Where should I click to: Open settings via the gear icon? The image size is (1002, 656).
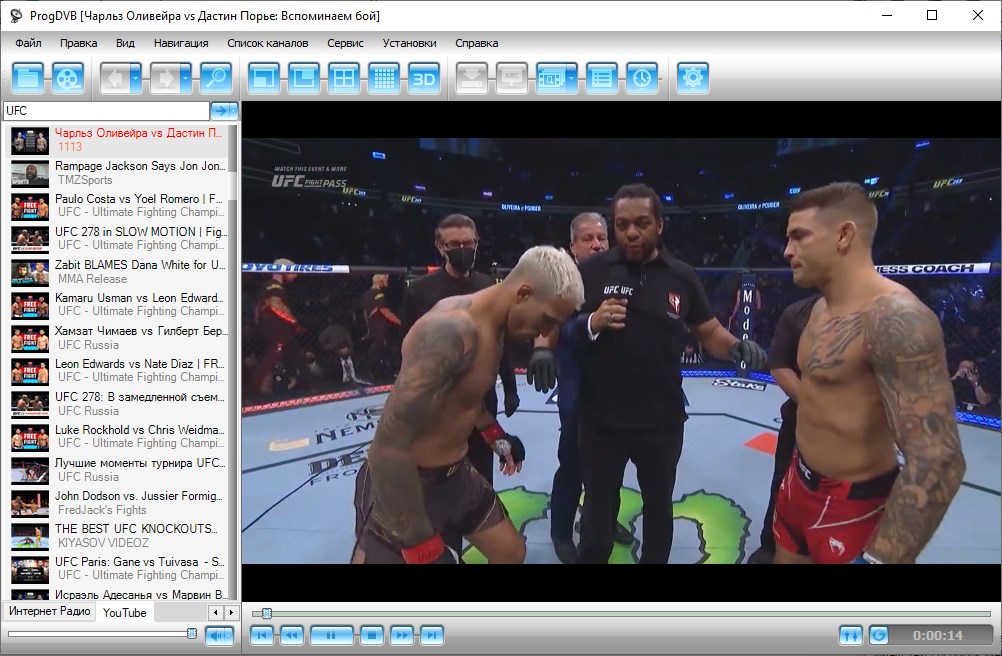tap(693, 78)
